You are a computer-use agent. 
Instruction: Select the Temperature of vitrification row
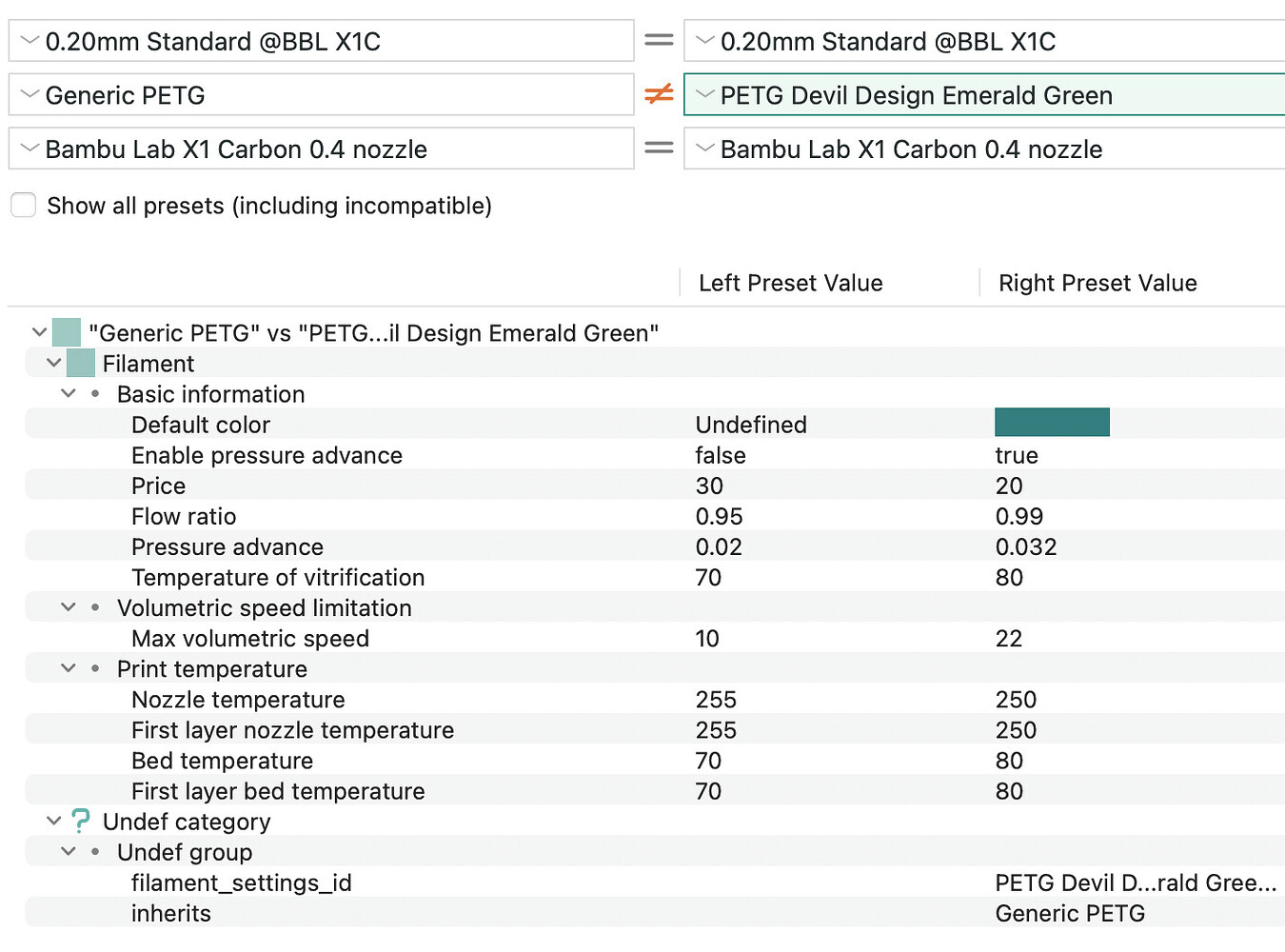pos(655,577)
